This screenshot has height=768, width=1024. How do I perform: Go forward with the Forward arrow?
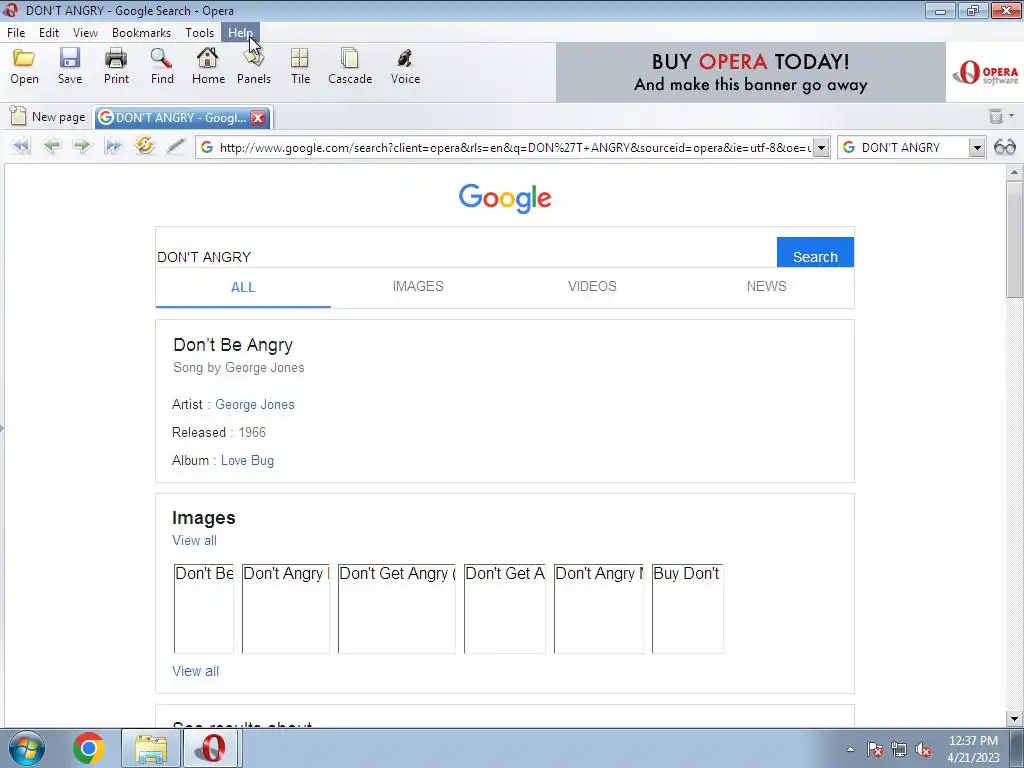(82, 146)
